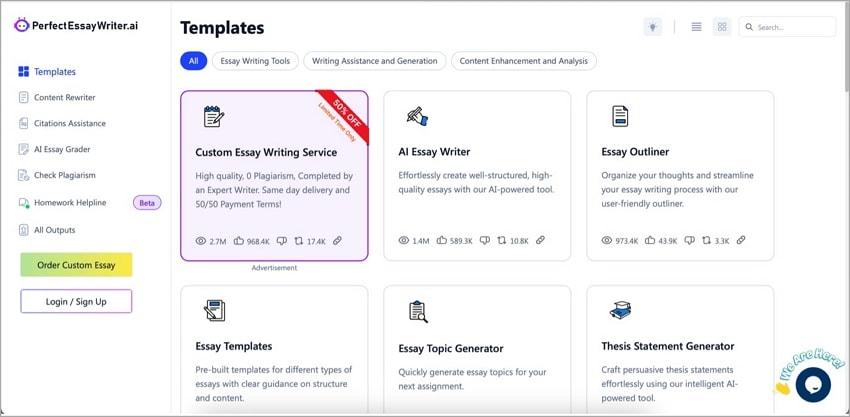Image resolution: width=850 pixels, height=417 pixels.
Task: Switch to list view layout
Action: point(697,27)
